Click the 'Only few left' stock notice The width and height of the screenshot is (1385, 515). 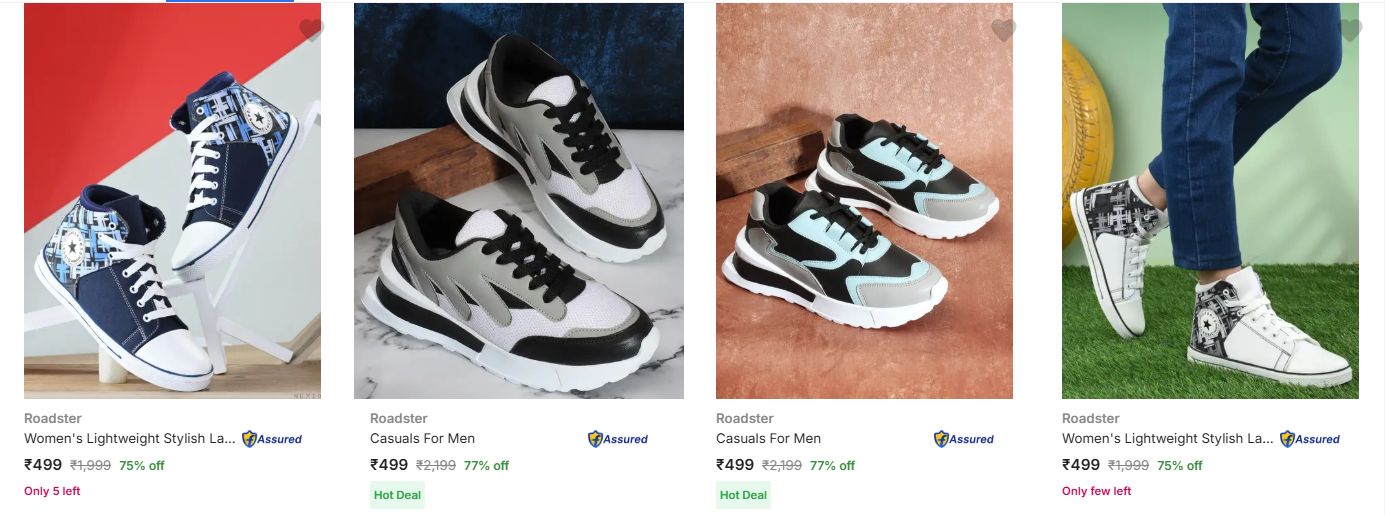pos(1097,491)
